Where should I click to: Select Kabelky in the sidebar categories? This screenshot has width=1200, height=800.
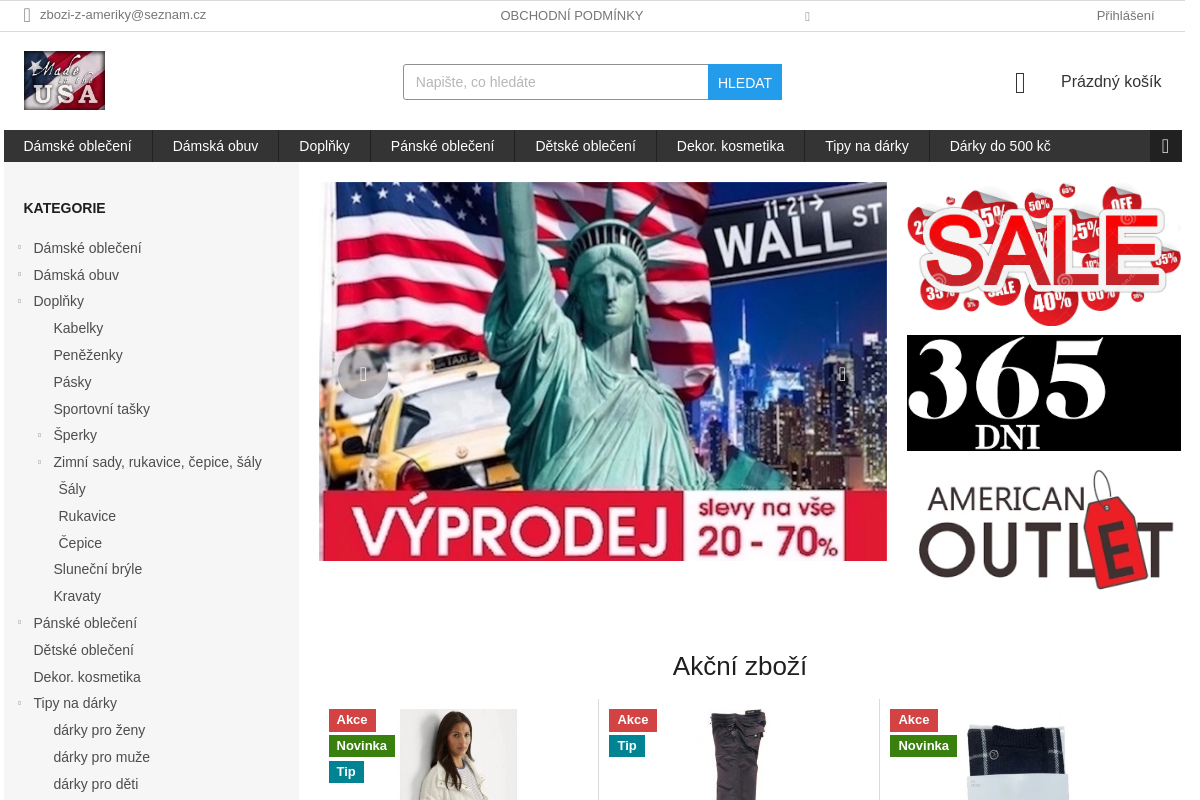(x=78, y=328)
